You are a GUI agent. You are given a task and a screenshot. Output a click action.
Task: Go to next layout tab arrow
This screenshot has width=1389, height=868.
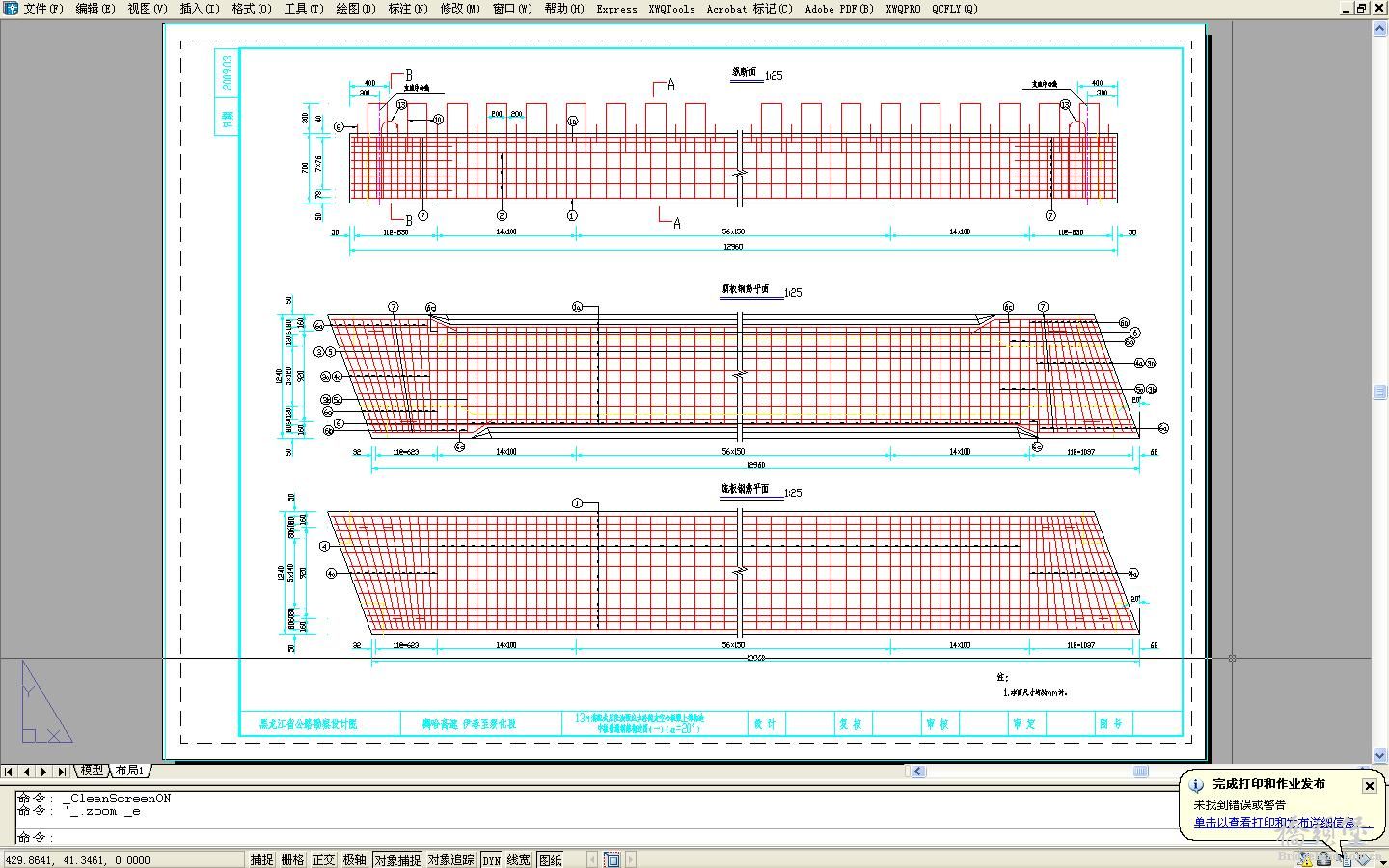coord(43,771)
